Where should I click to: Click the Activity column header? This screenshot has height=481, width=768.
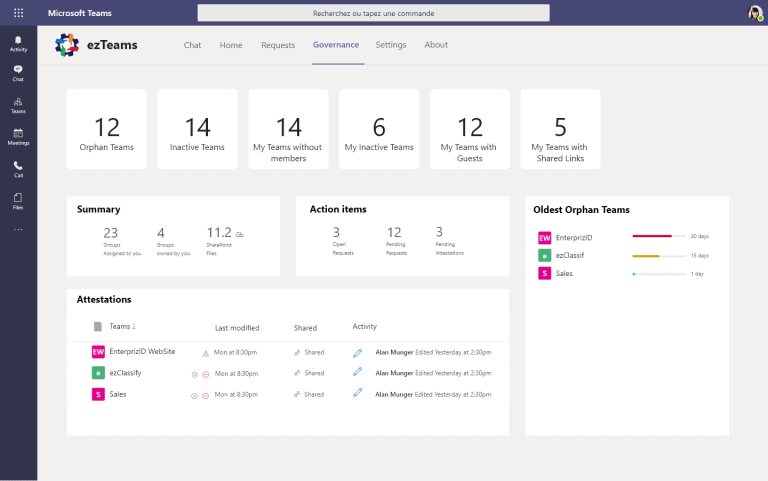(x=364, y=326)
